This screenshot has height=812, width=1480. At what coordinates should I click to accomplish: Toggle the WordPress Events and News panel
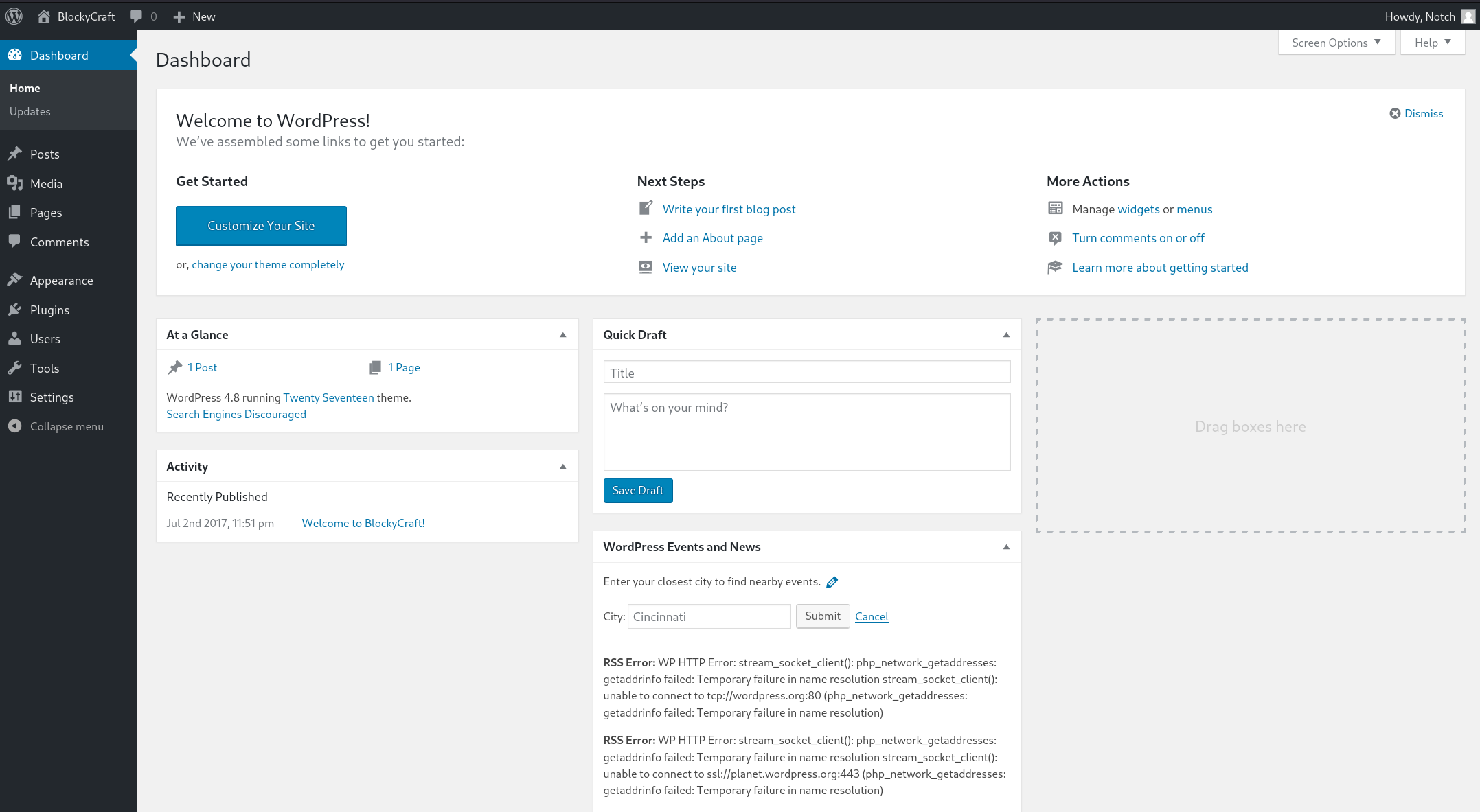(1006, 547)
